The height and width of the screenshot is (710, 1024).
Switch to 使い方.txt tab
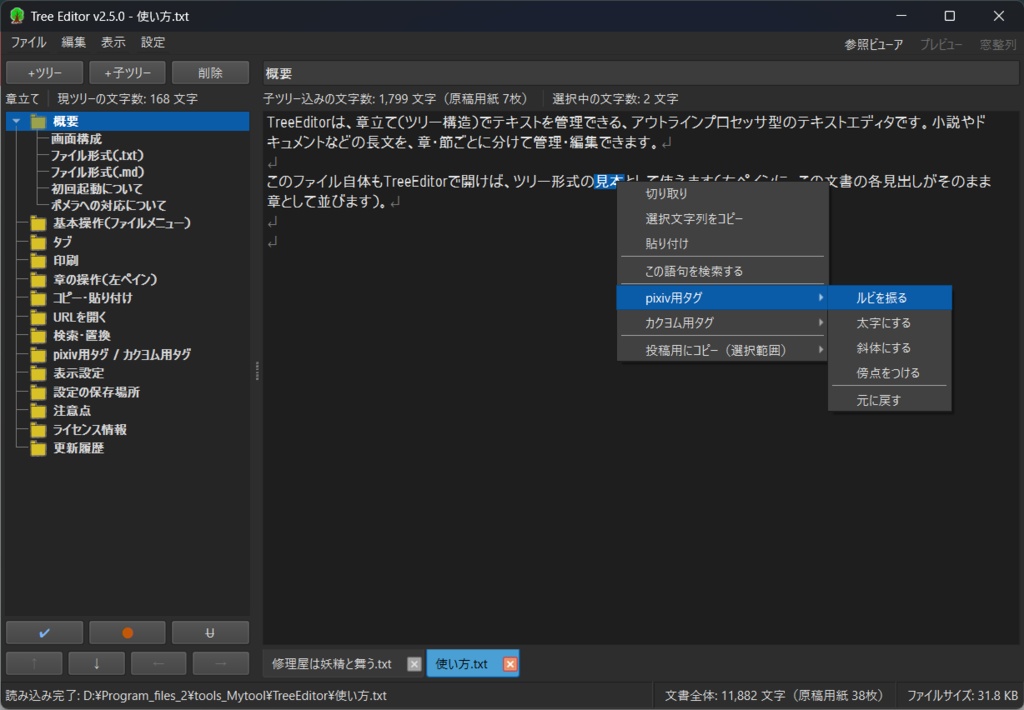point(462,664)
